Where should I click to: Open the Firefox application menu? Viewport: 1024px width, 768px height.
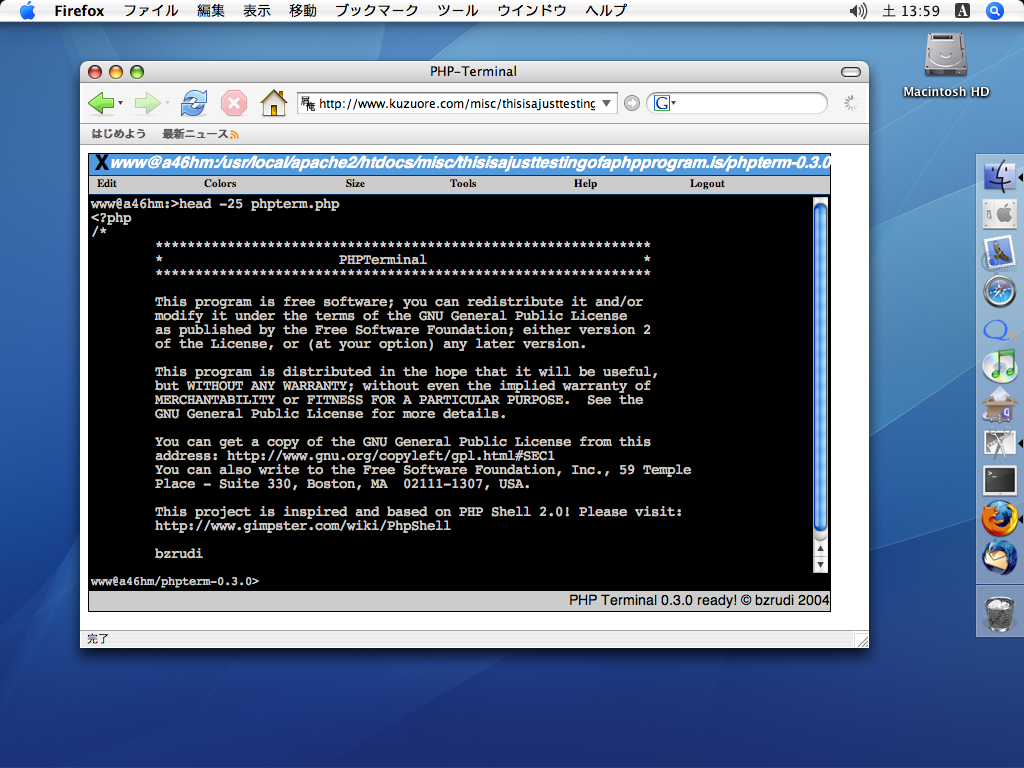79,10
